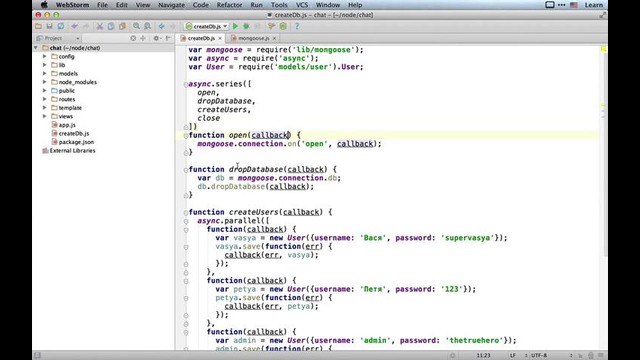Screen dimensions: 640x360
Task: Click the Copy toolbar icon
Action: tap(111, 26)
